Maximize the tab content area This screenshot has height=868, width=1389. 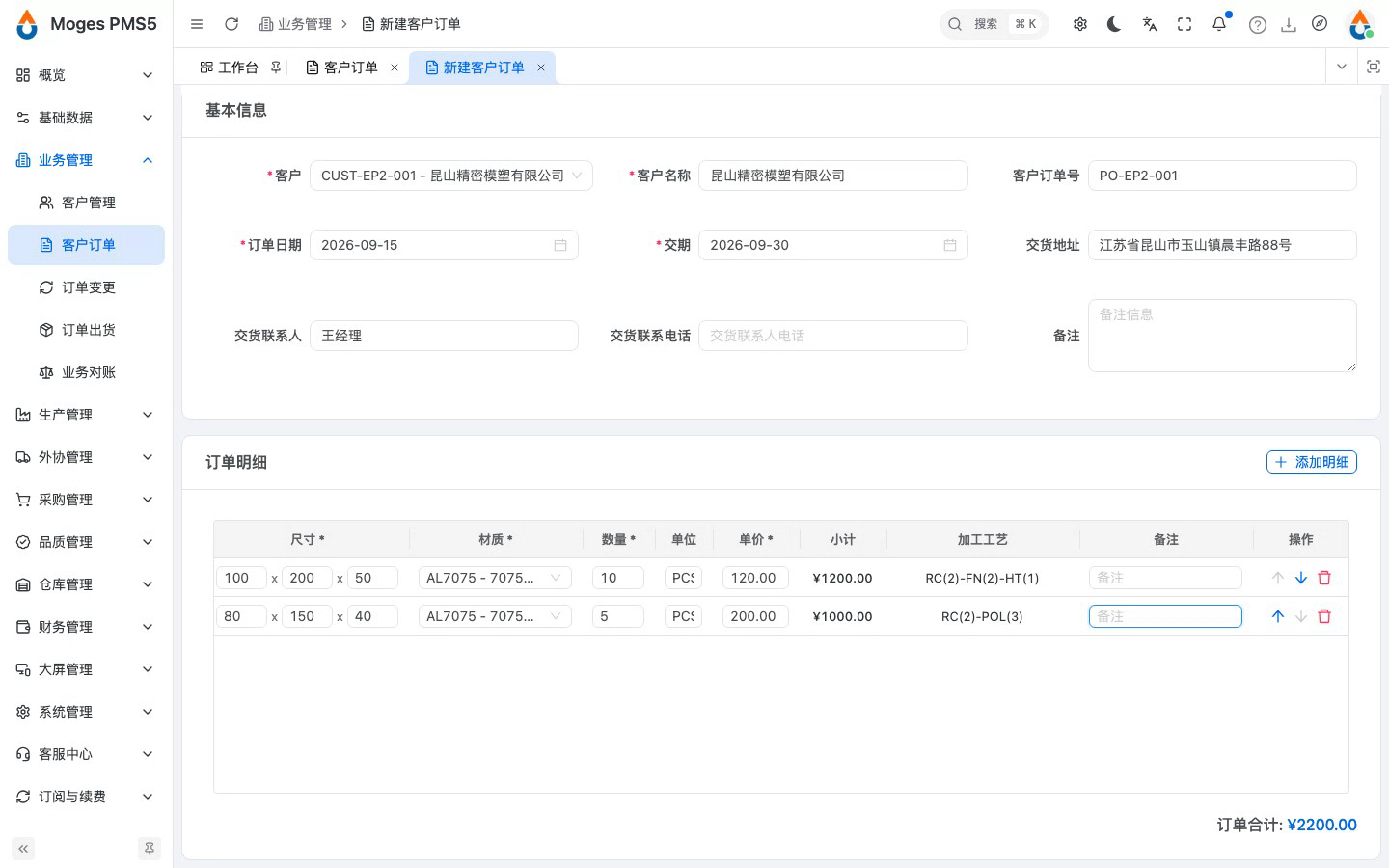1374,67
